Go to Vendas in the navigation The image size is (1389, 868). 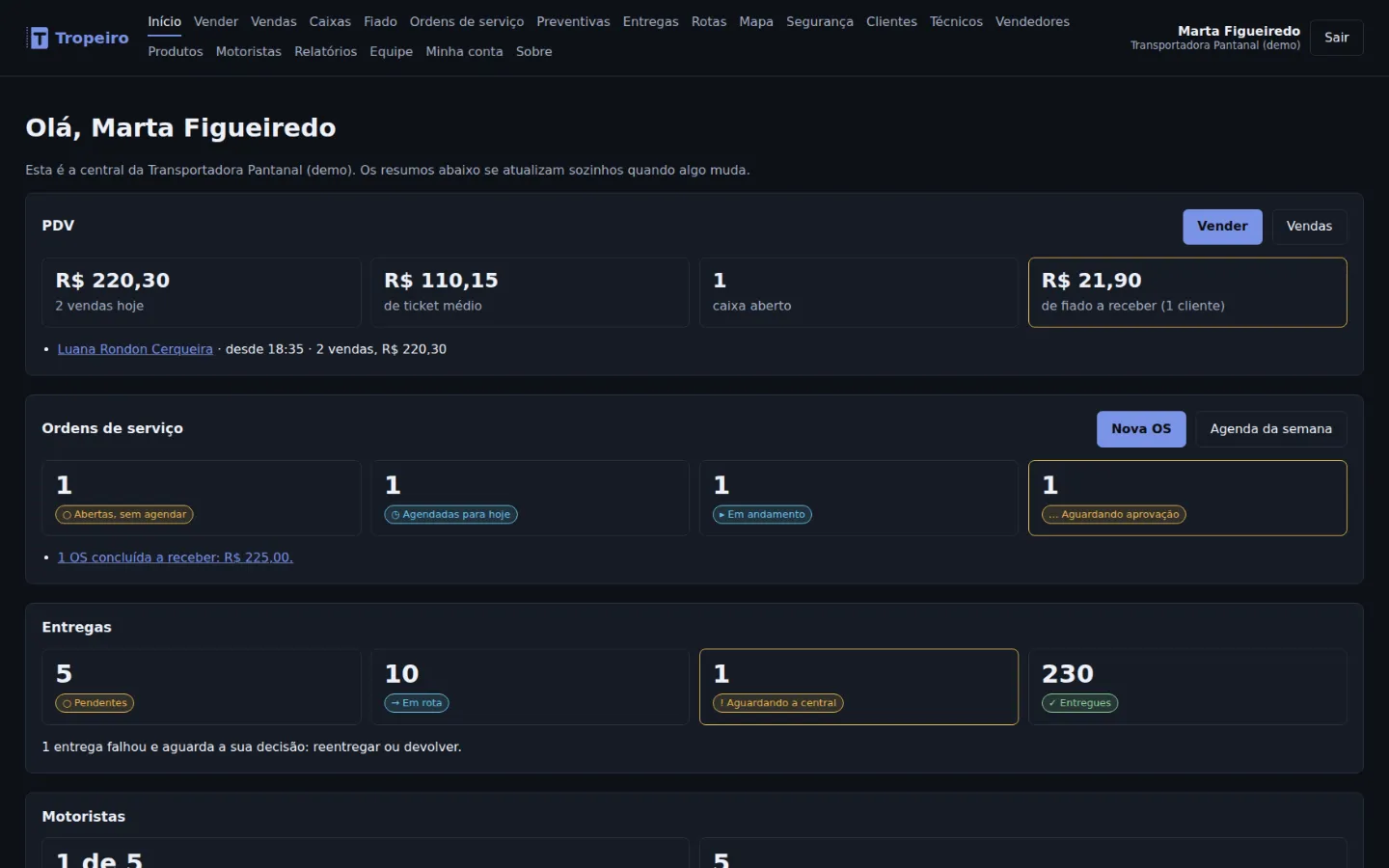(274, 21)
